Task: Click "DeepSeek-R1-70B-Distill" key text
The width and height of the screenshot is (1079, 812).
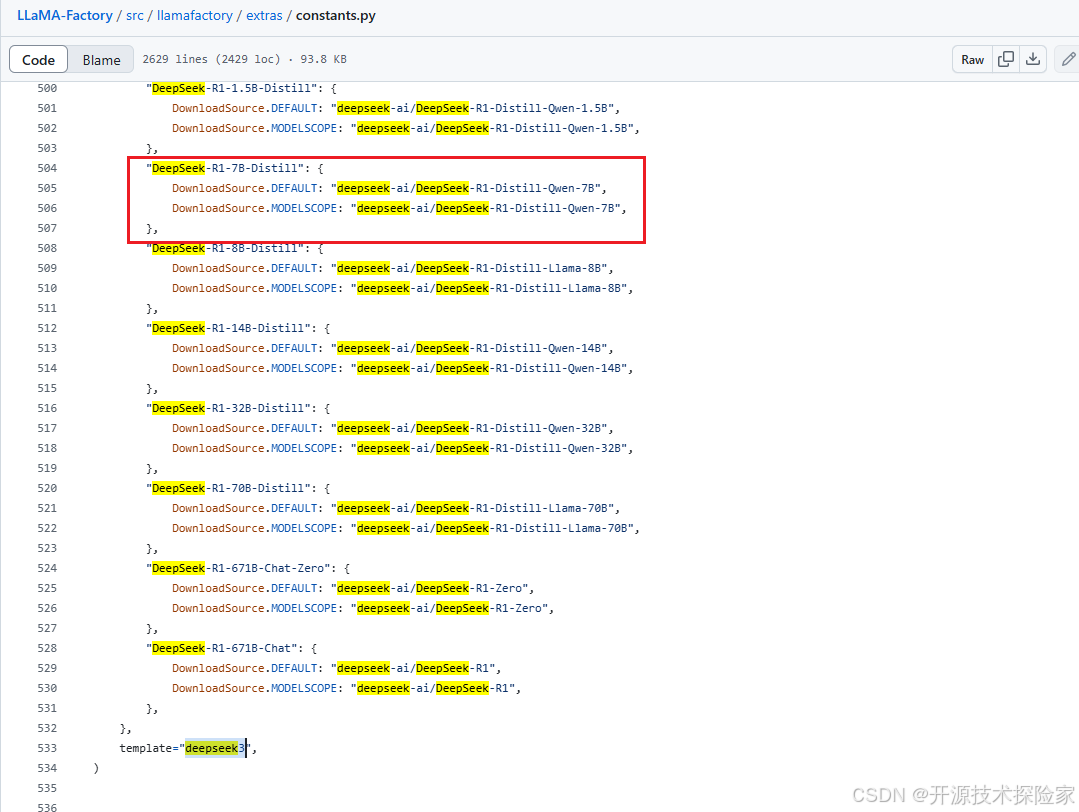Action: (228, 488)
